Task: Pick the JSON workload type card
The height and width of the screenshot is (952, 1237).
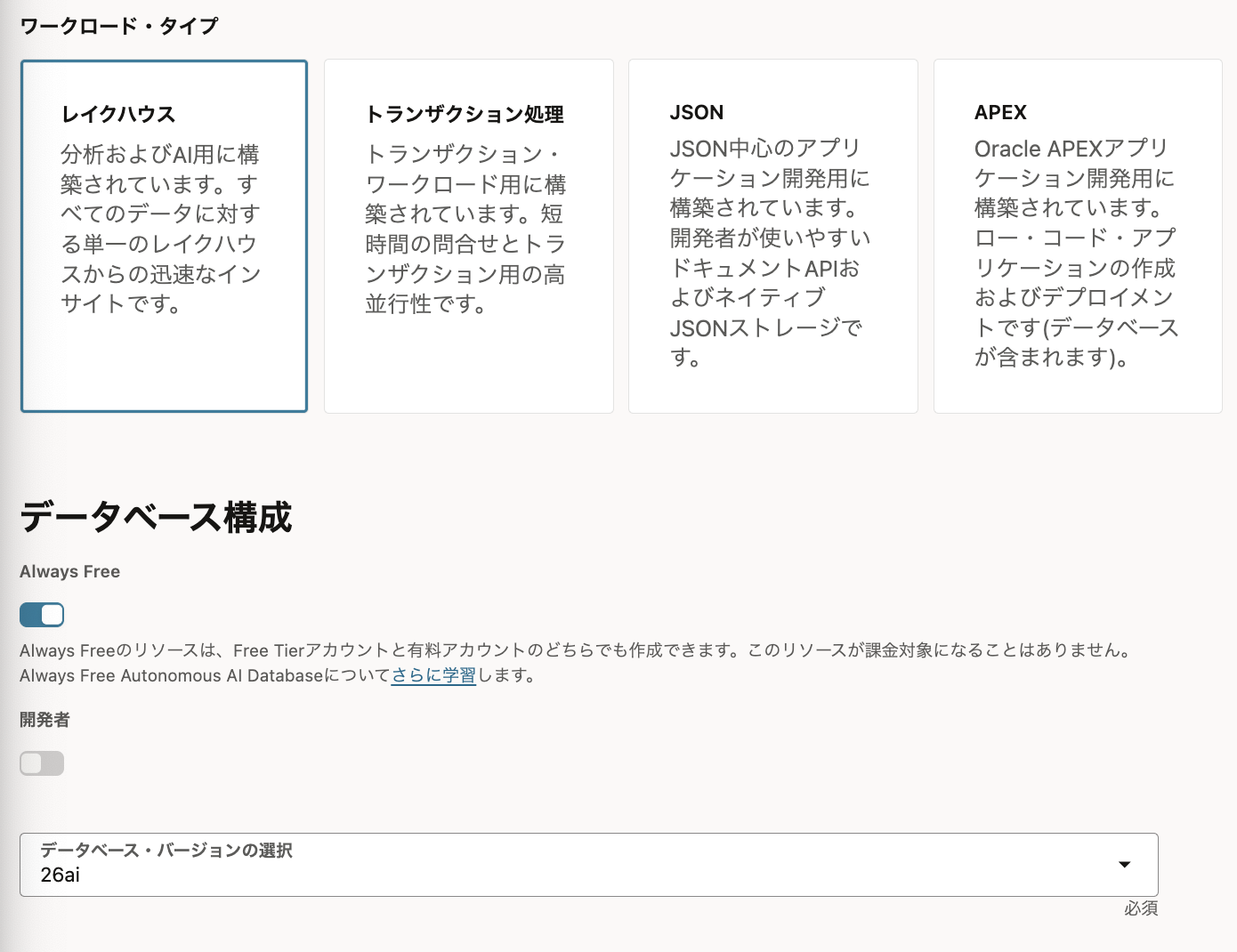Action: (x=772, y=236)
